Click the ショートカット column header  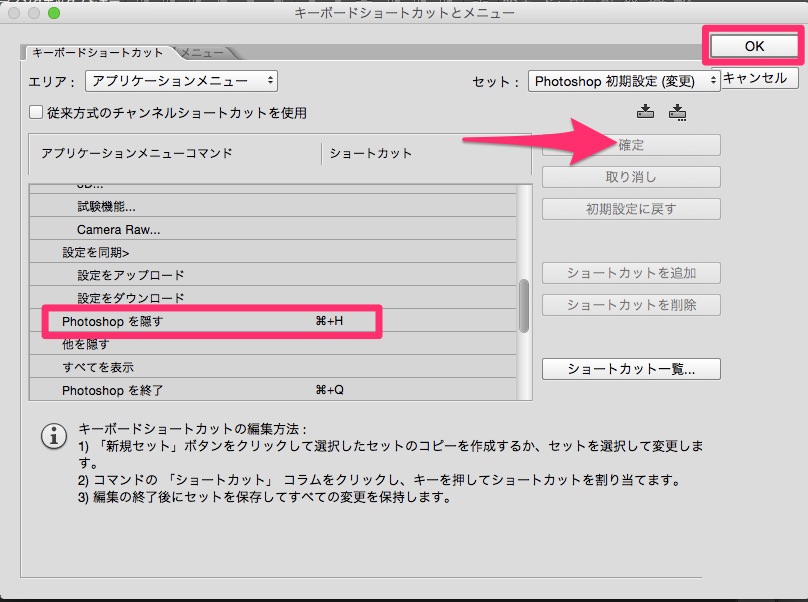coord(371,153)
